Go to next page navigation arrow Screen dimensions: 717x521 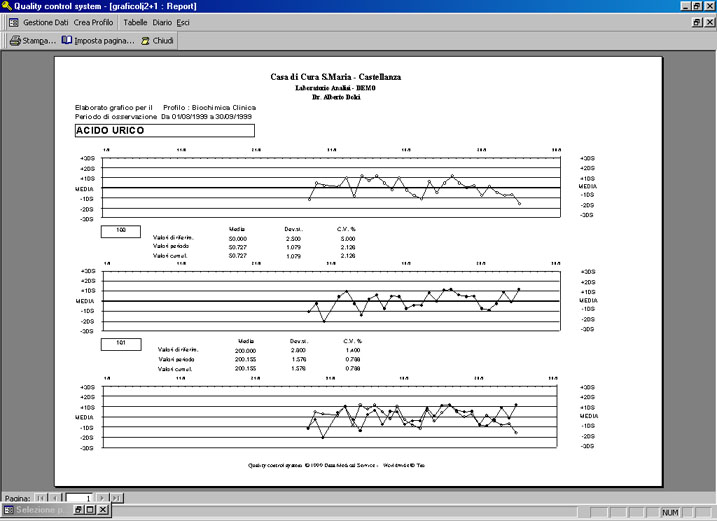pos(102,498)
